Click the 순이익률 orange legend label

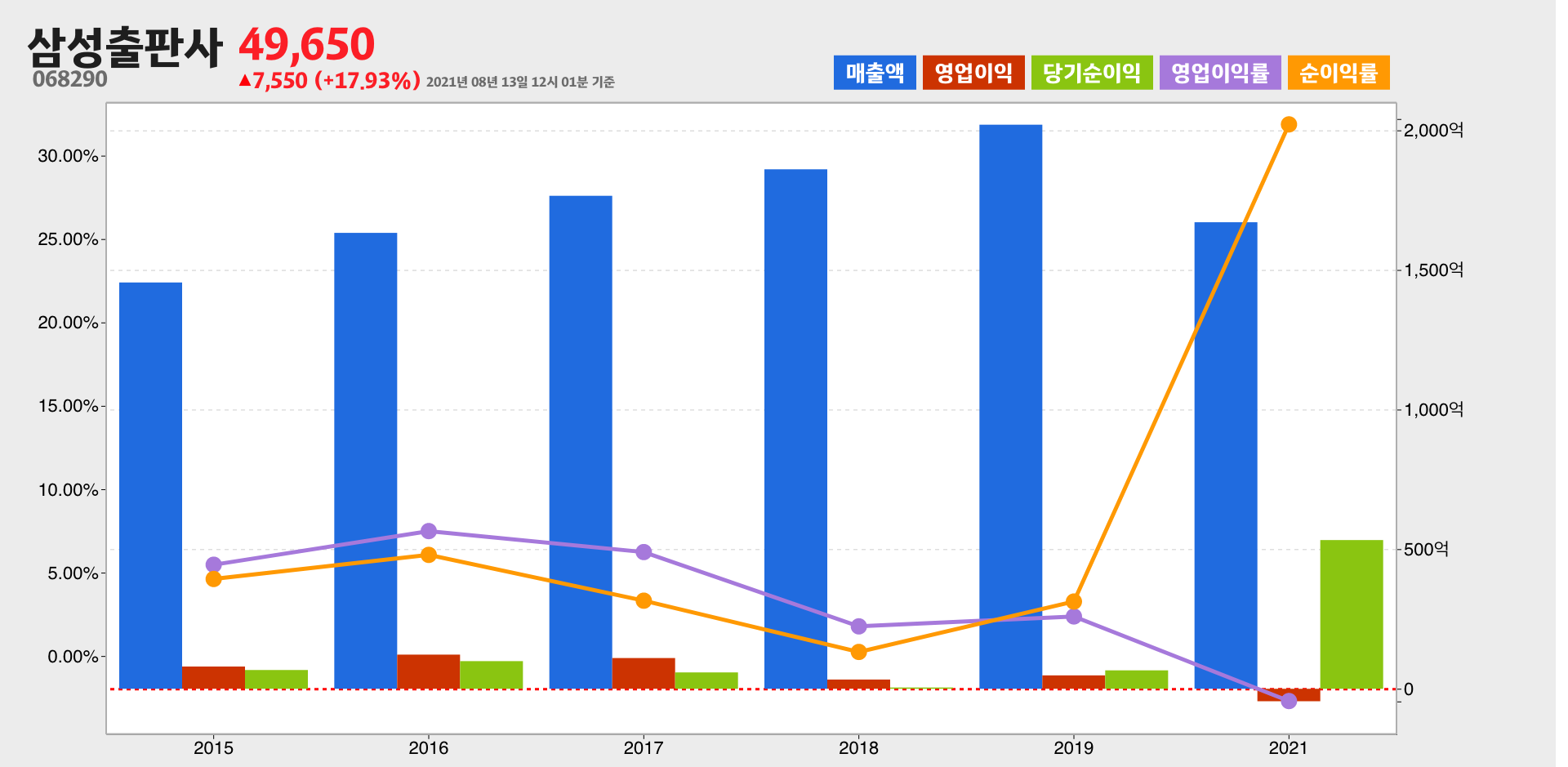[x=1339, y=73]
